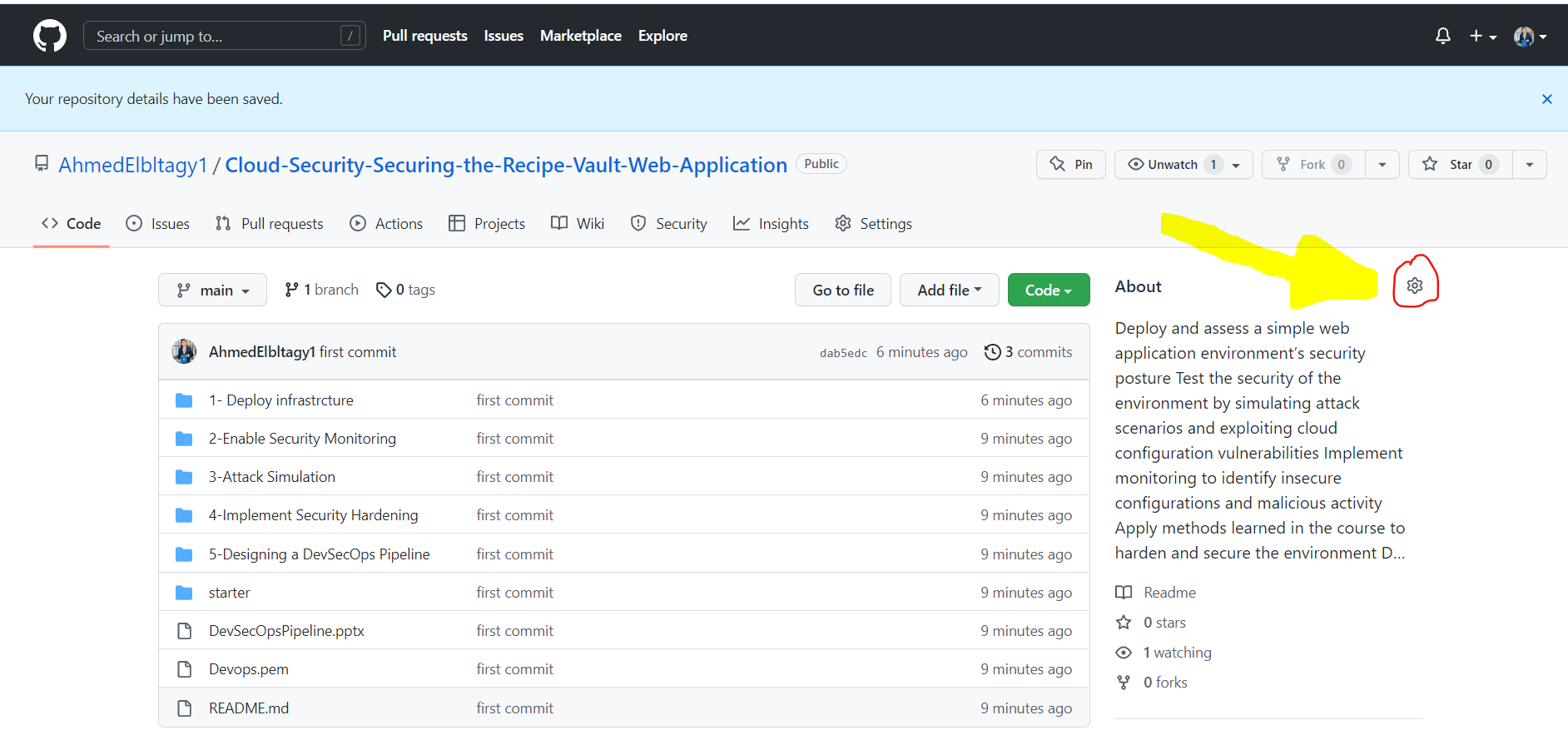Open folder icon for starter
1568x740 pixels.
(184, 593)
